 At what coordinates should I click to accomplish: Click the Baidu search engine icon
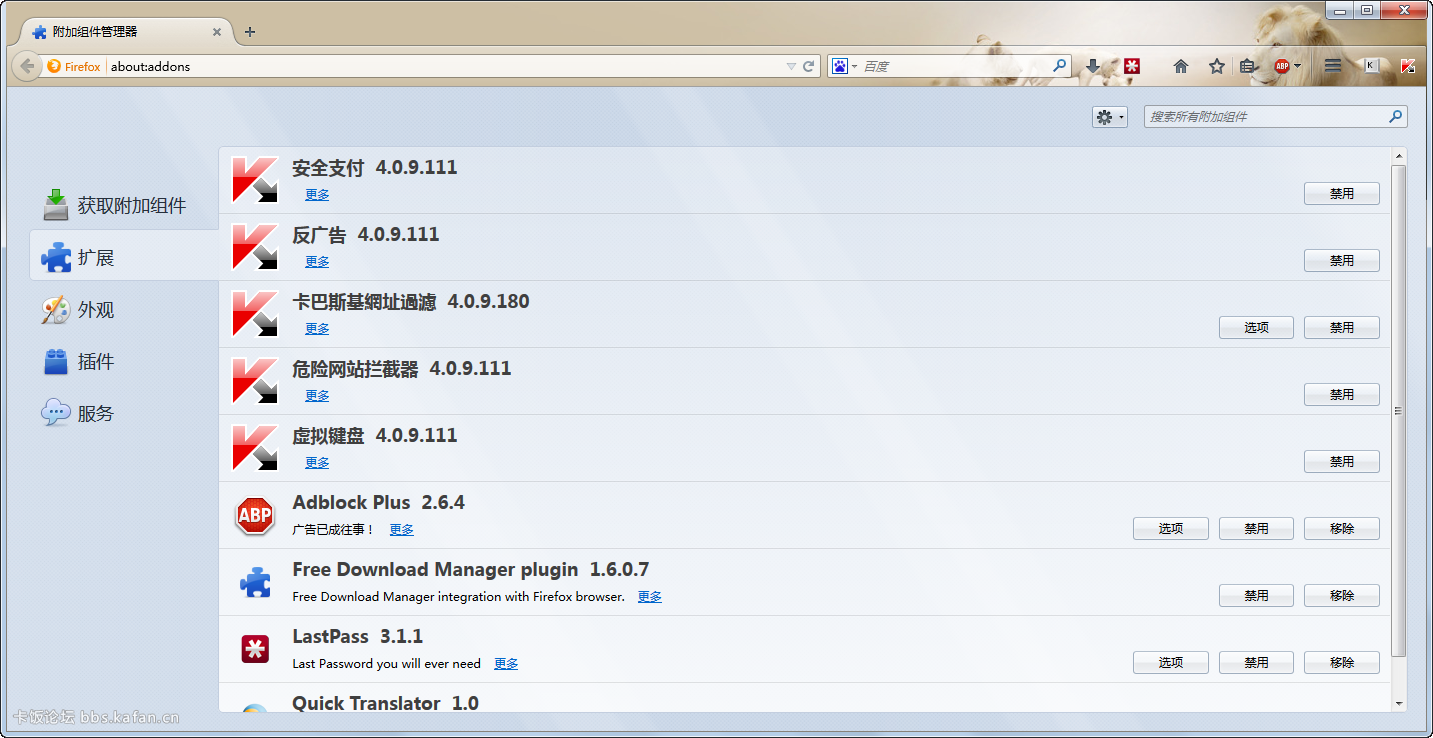pos(840,66)
